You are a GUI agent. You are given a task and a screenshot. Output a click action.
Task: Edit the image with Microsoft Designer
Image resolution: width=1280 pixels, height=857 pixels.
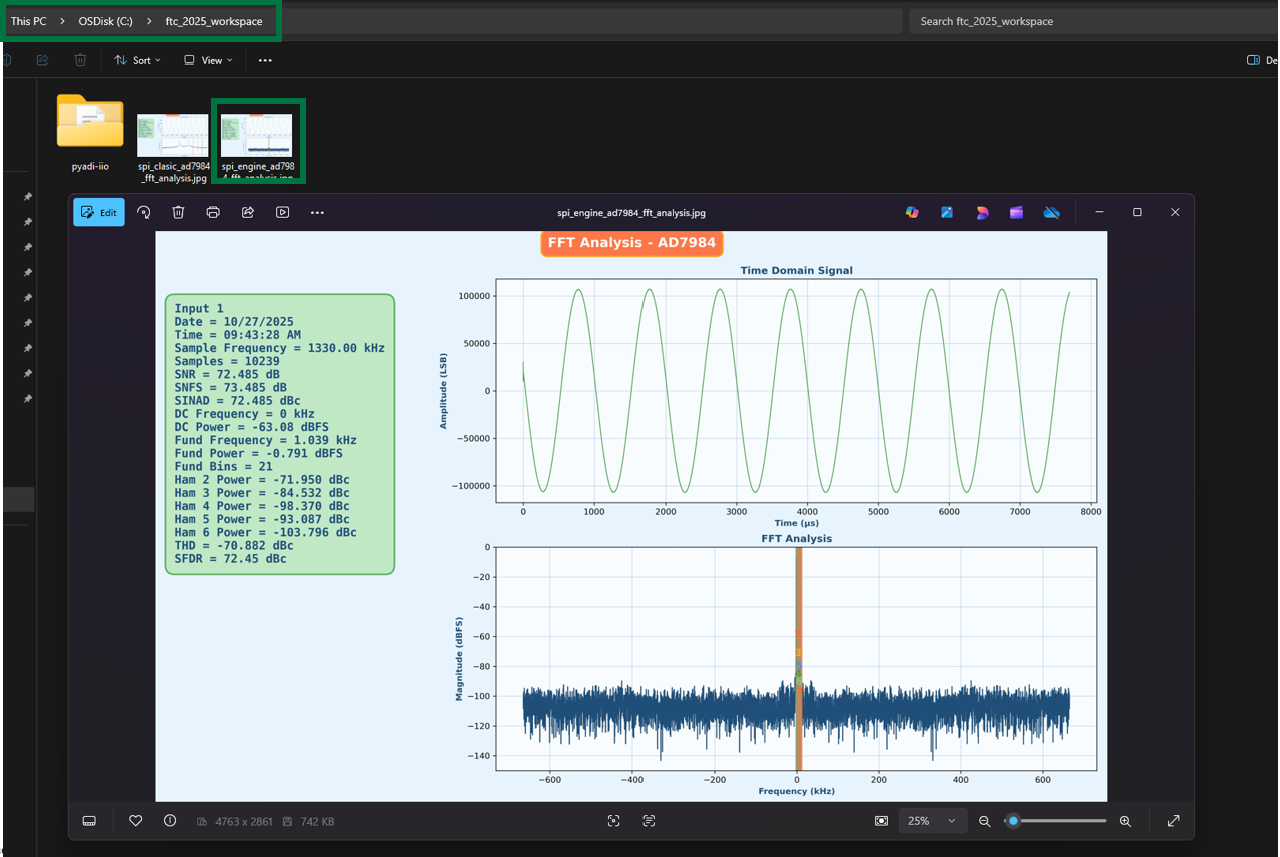click(982, 212)
